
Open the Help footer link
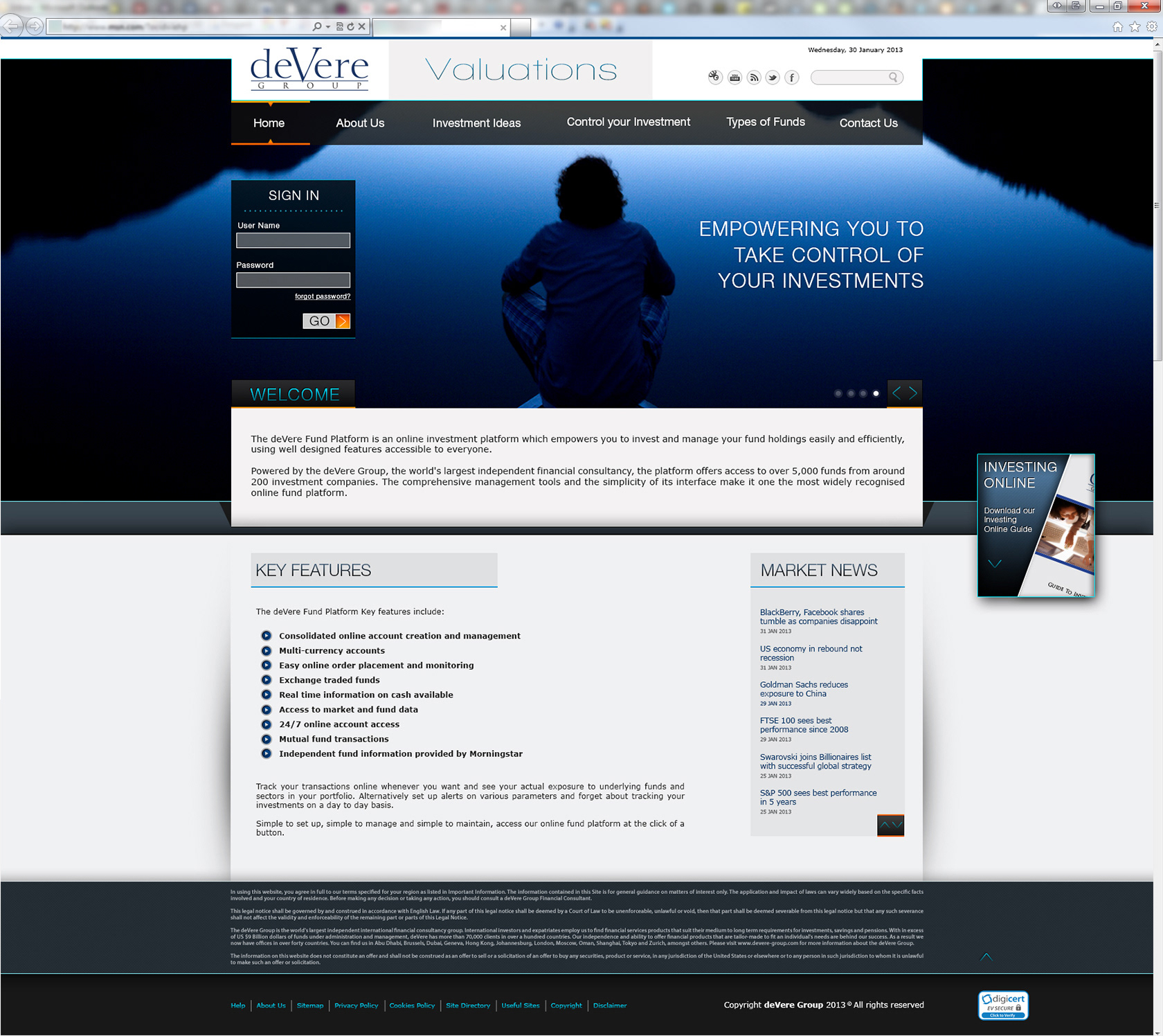(238, 1006)
